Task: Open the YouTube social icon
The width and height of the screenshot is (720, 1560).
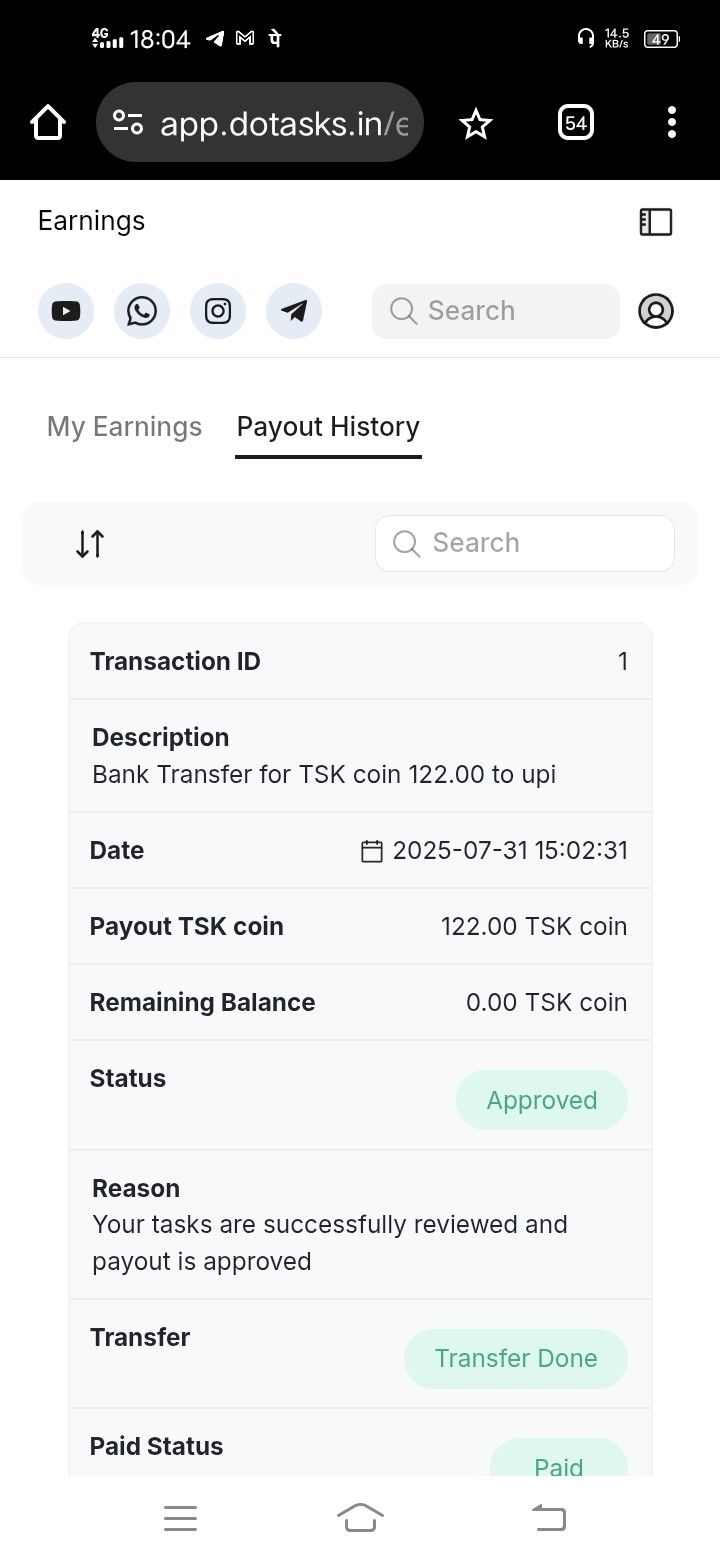Action: pyautogui.click(x=66, y=311)
